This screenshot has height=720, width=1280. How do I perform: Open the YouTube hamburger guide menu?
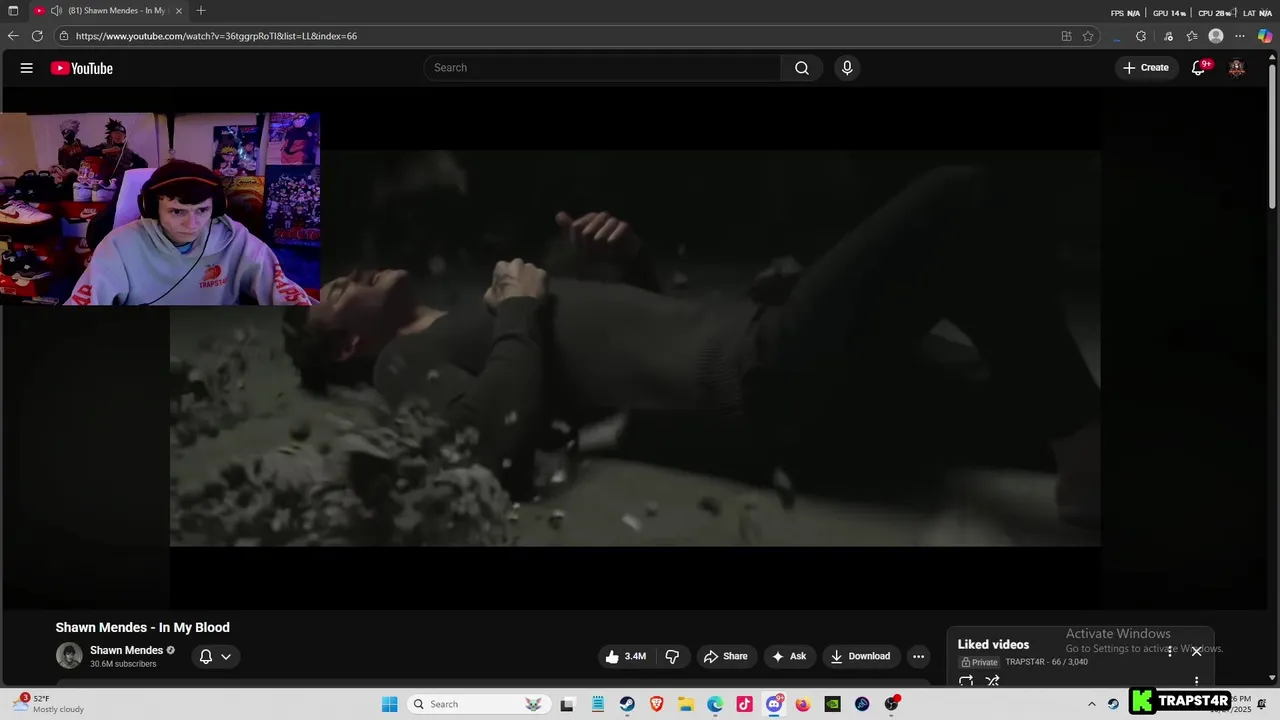pyautogui.click(x=27, y=68)
